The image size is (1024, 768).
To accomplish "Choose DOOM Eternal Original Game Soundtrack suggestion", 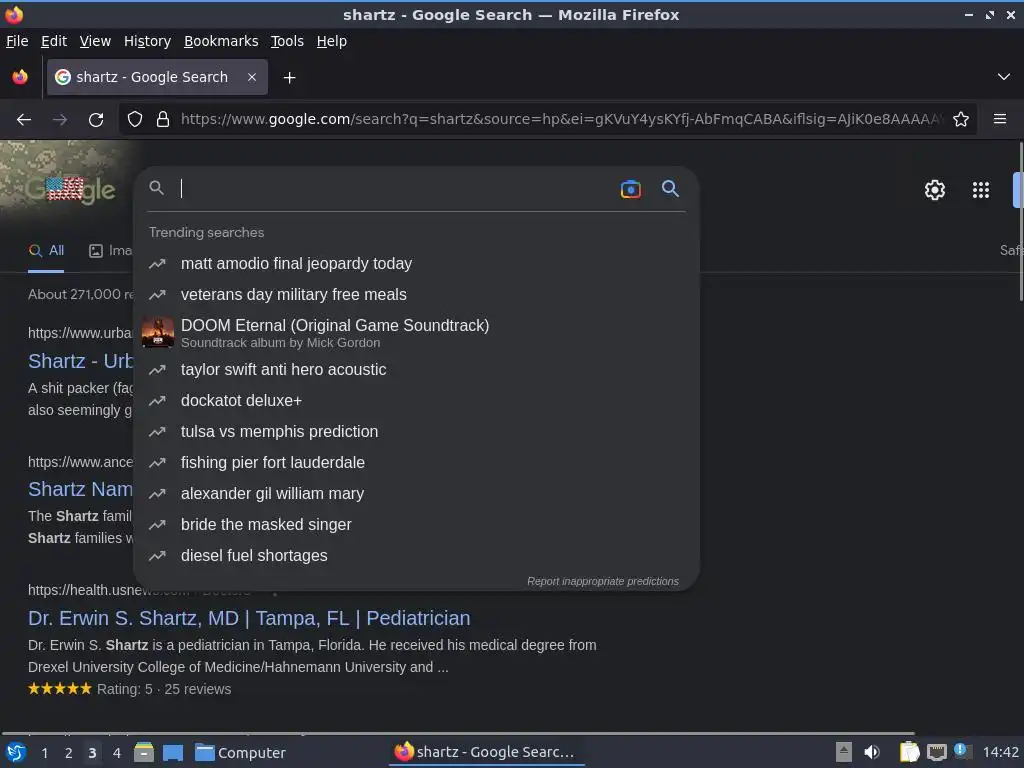I will [416, 332].
